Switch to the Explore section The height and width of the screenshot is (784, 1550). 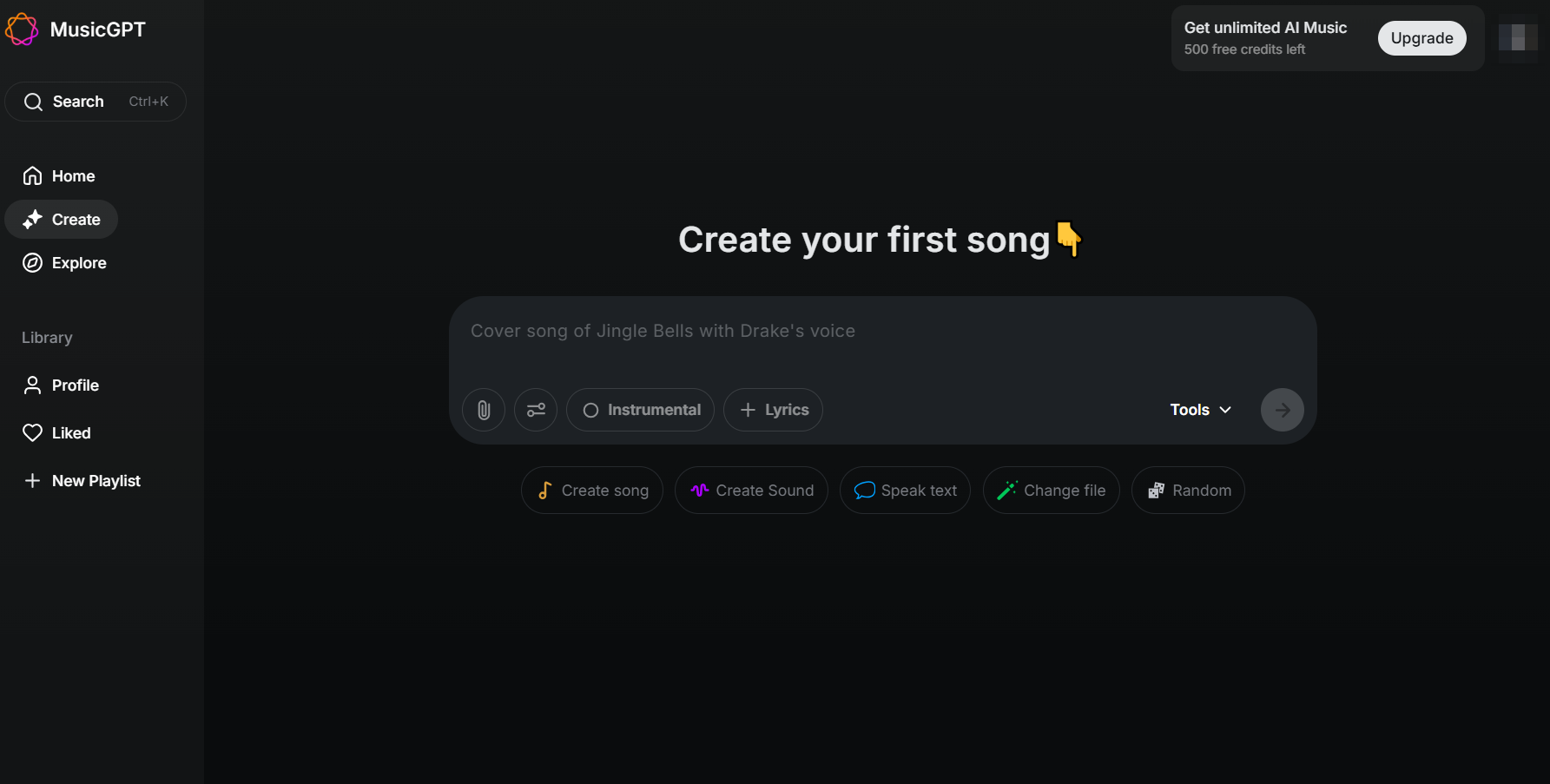(x=79, y=262)
